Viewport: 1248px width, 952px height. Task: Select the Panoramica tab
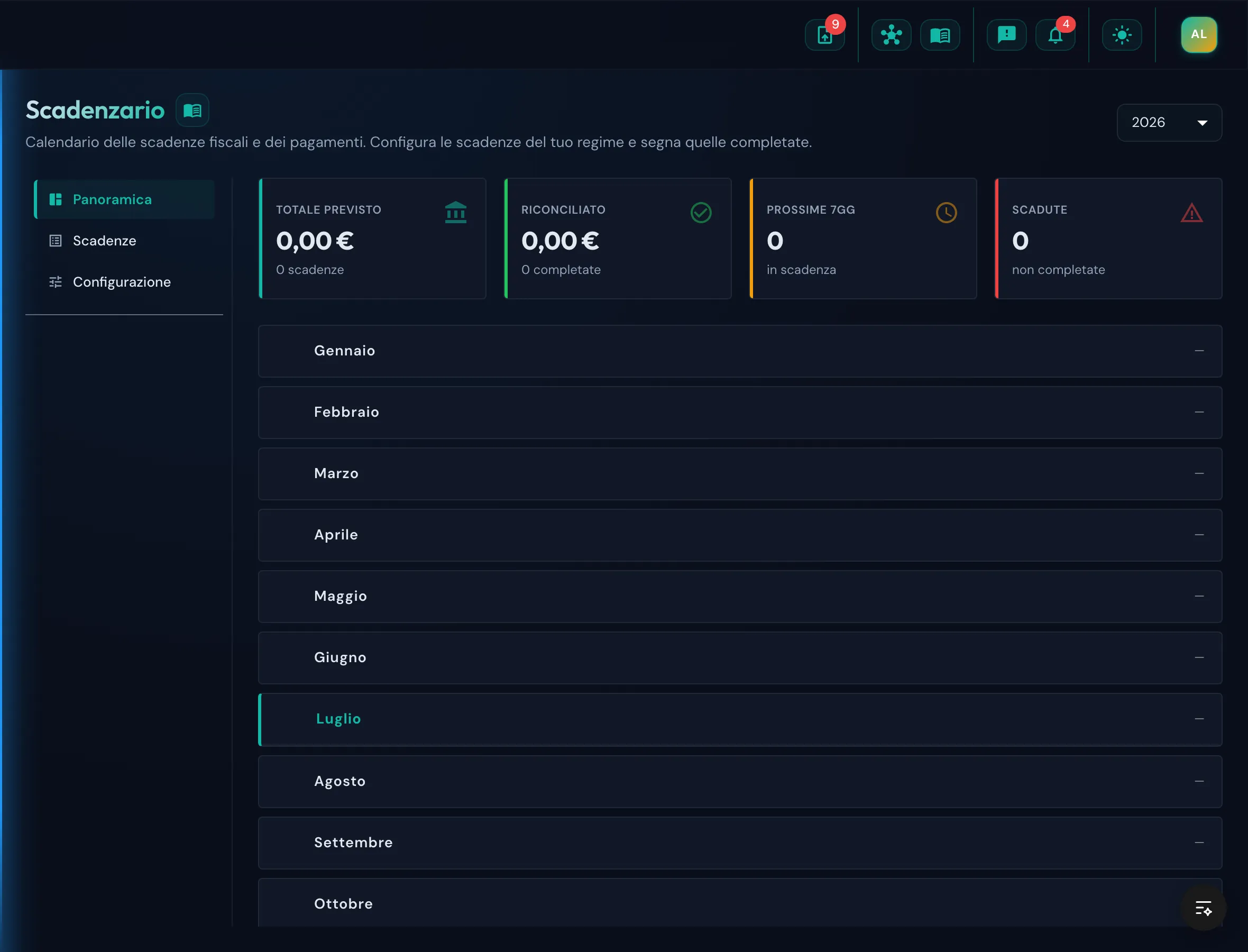(x=124, y=199)
